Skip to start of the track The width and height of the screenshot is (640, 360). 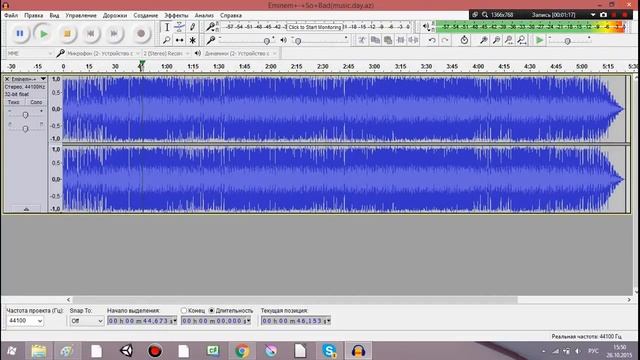pos(91,34)
